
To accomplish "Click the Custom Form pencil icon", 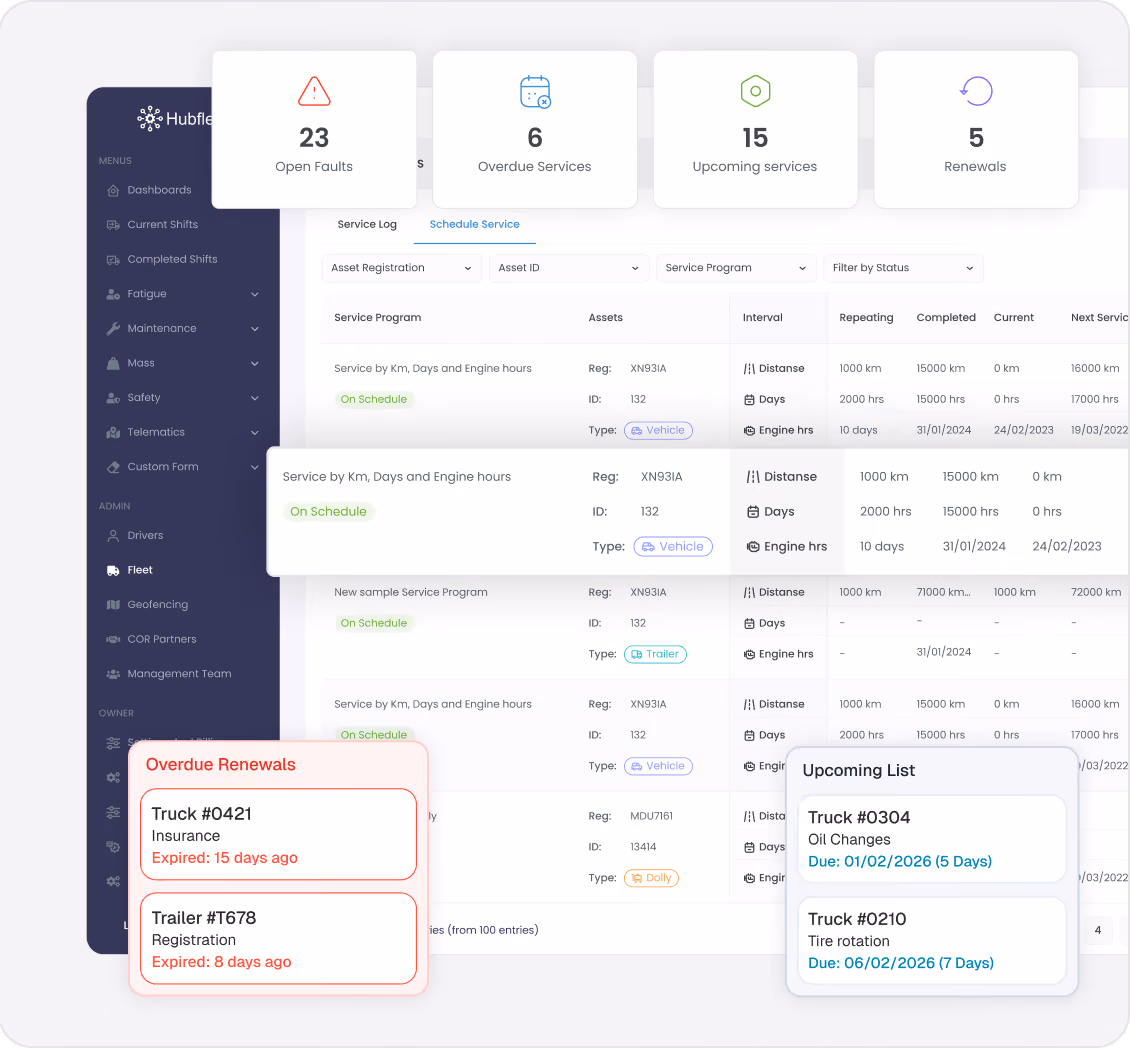I will (x=113, y=467).
